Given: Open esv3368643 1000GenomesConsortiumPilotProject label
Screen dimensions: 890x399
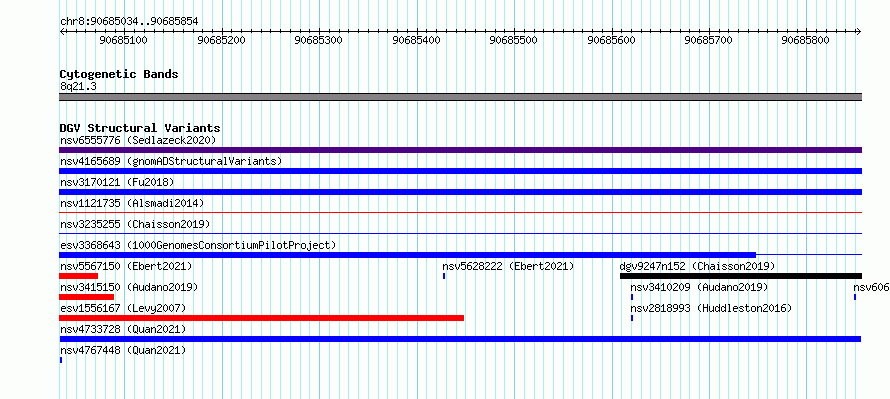Looking at the screenshot, I should coord(198,245).
